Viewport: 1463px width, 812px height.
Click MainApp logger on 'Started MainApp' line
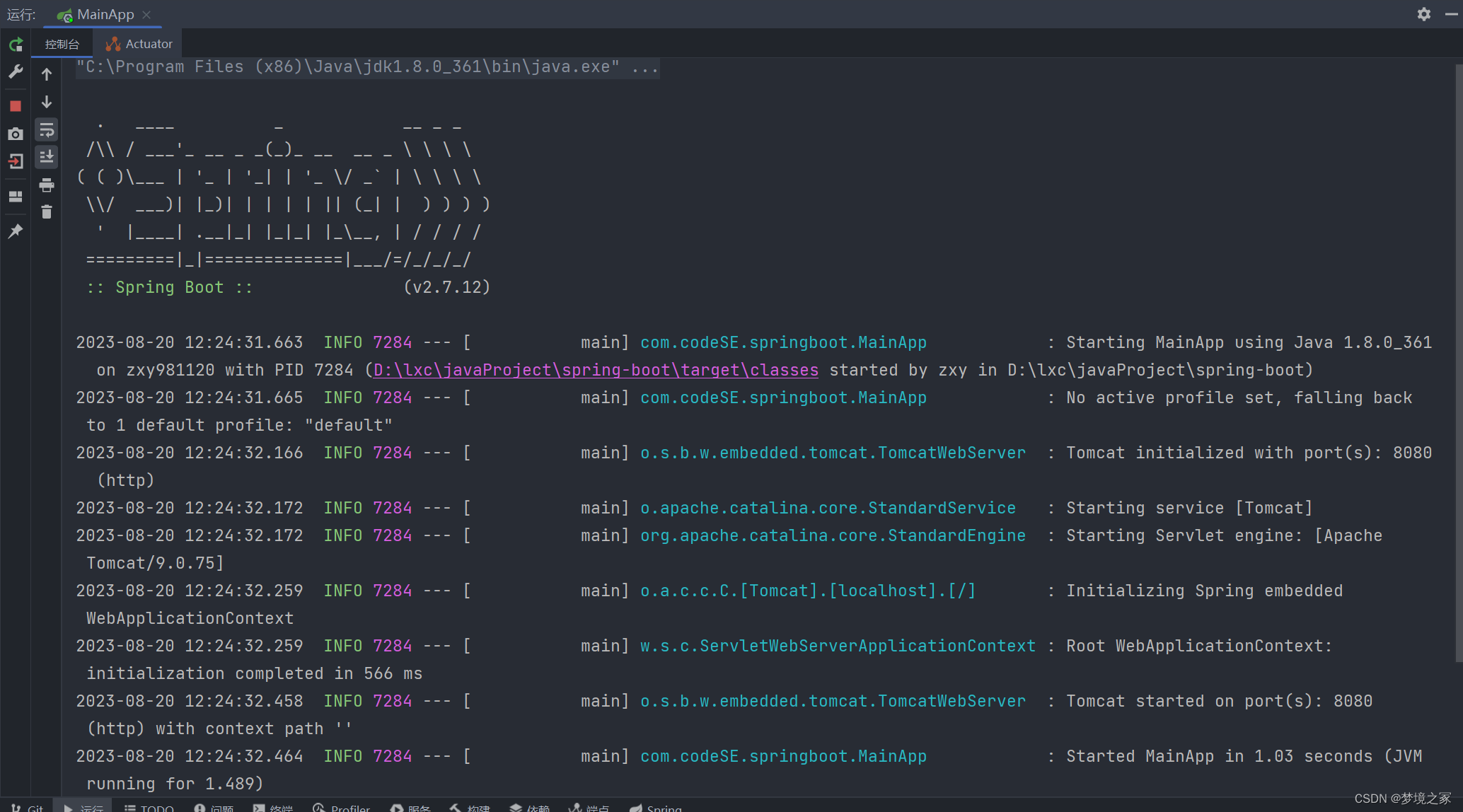tap(783, 756)
